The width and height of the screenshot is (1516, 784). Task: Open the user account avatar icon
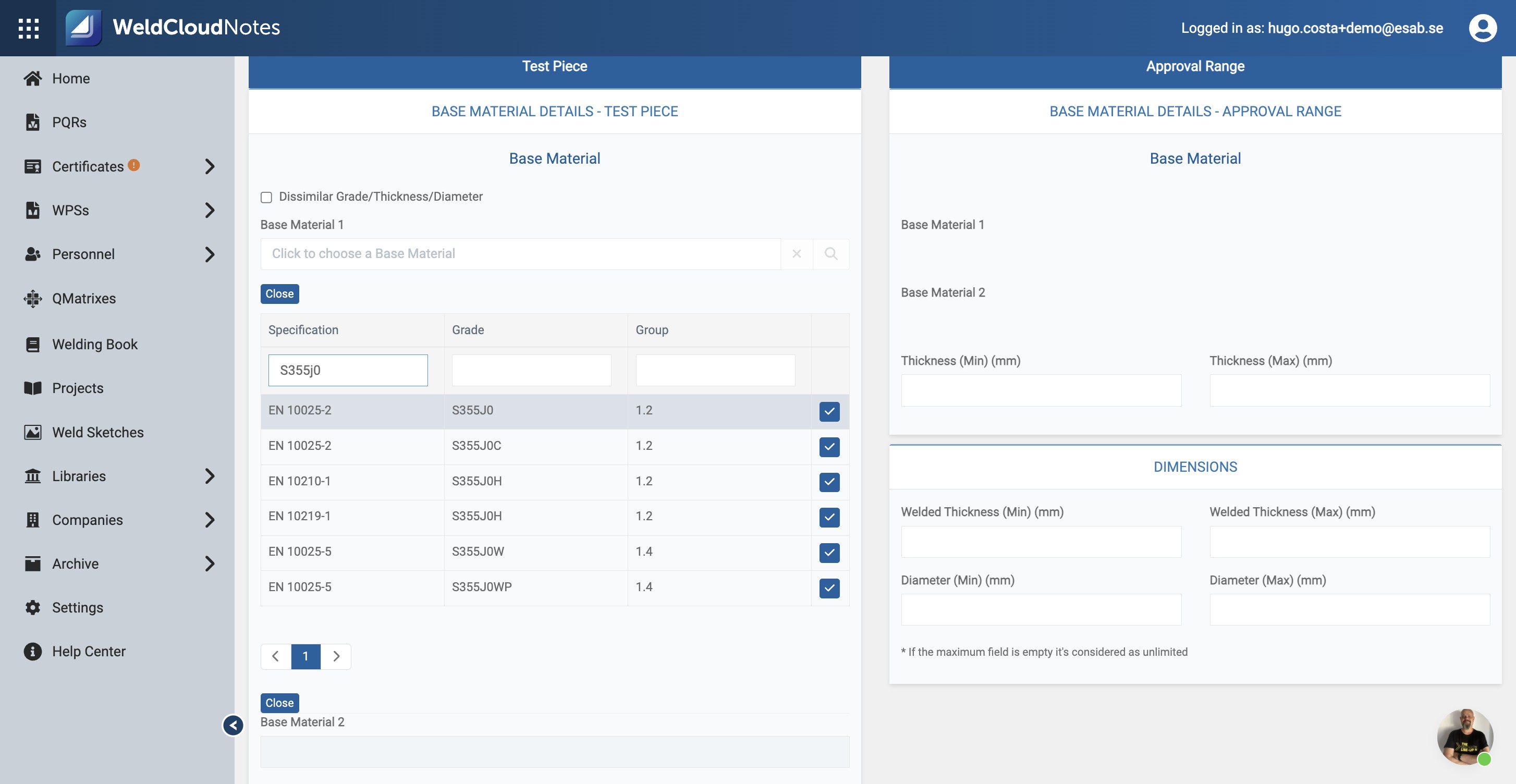1483,28
